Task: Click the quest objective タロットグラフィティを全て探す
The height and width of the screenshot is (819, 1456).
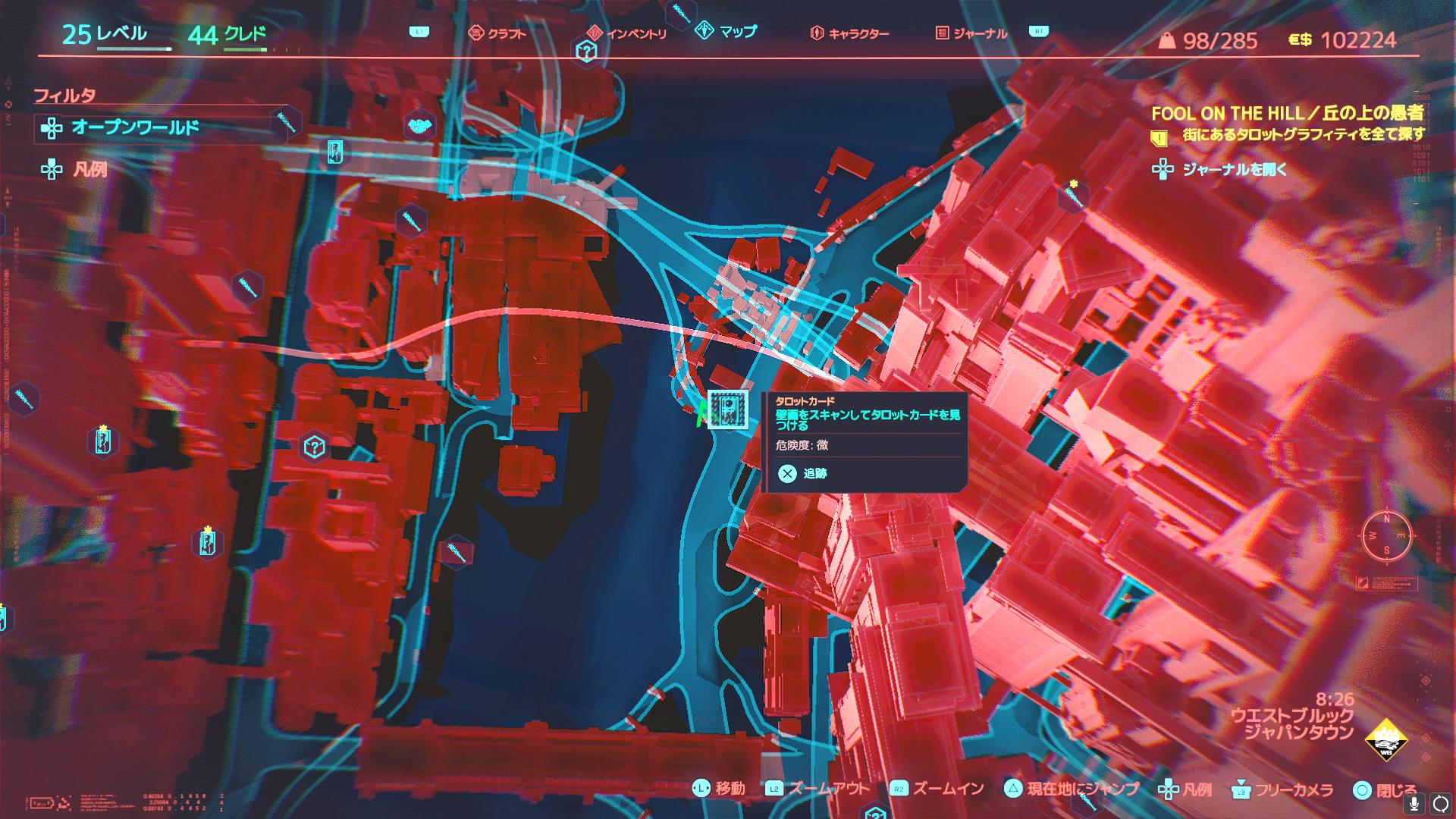Action: coord(1303,136)
